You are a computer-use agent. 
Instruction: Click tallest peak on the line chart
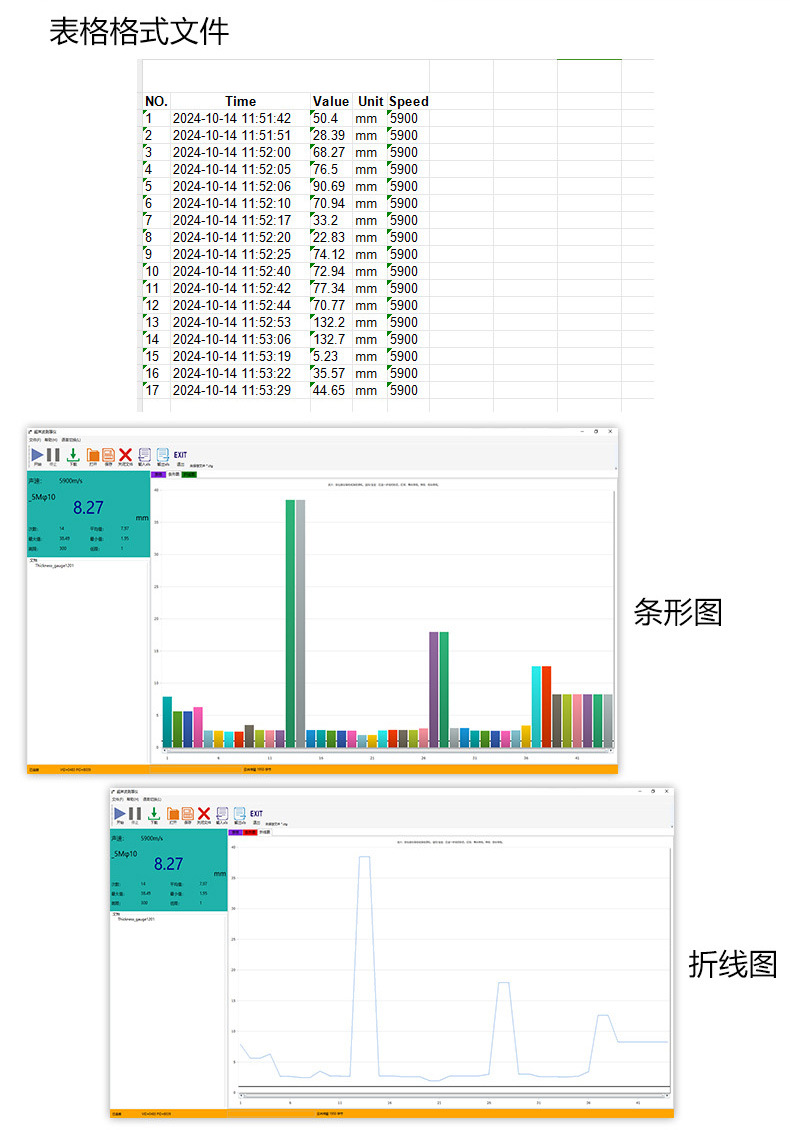tap(365, 857)
